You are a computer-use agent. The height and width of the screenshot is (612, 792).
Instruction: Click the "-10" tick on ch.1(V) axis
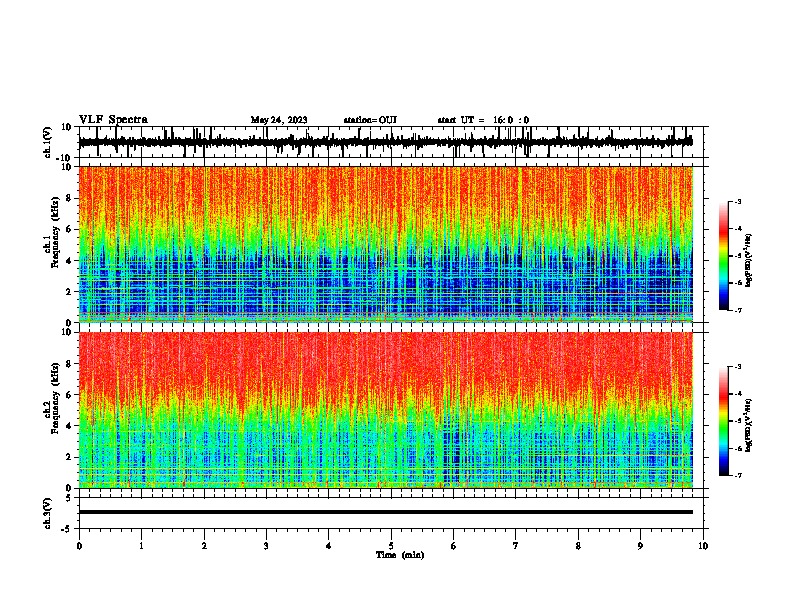pos(65,158)
